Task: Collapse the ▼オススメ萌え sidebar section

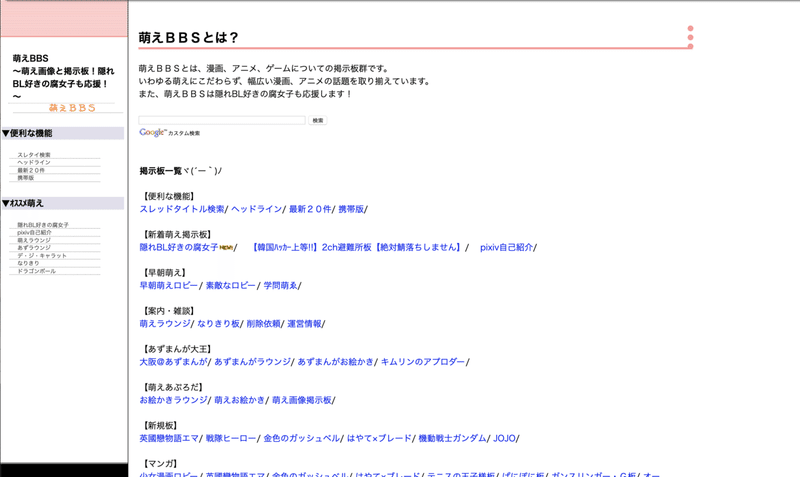Action: pyautogui.click(x=63, y=203)
